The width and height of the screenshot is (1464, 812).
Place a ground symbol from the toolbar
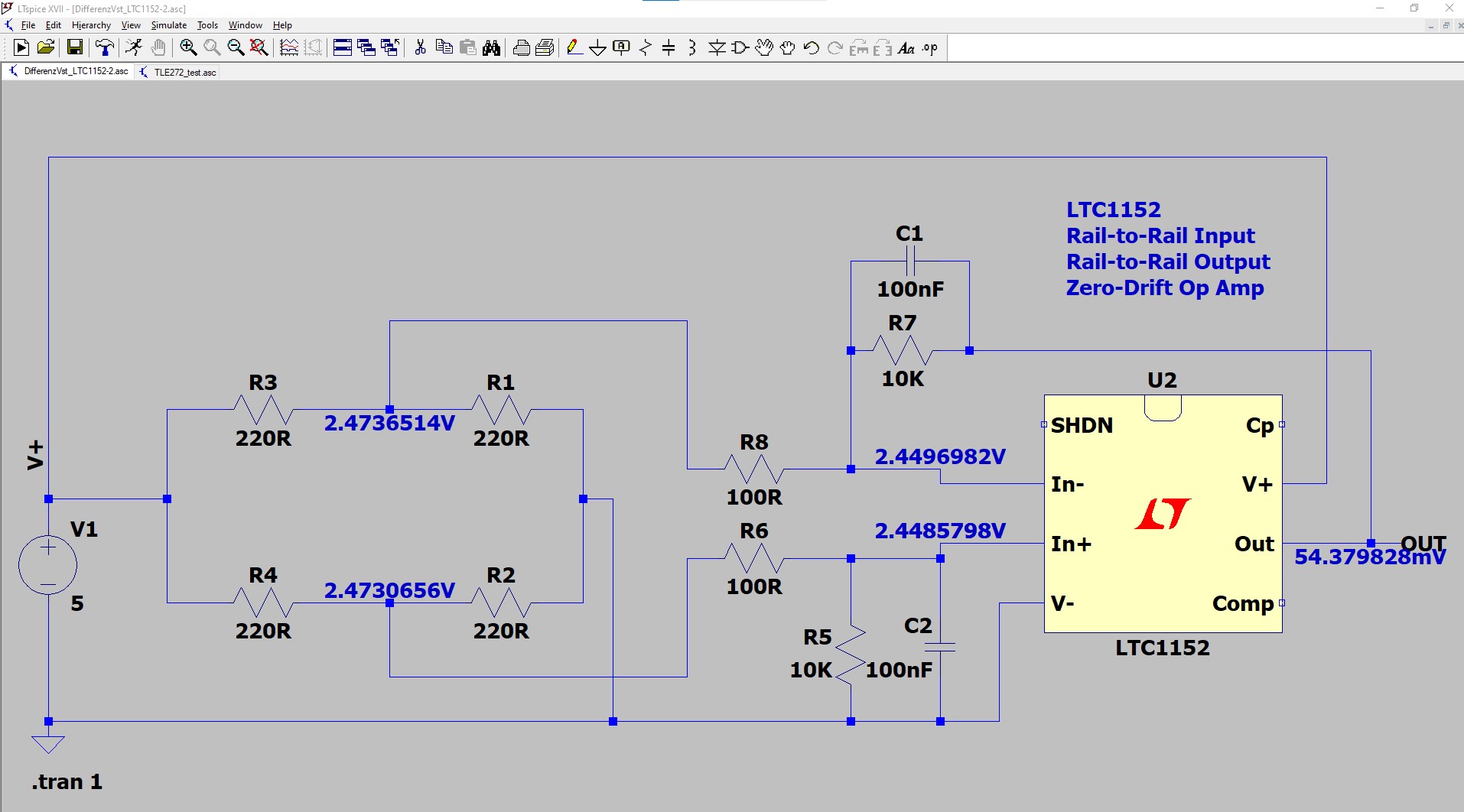[597, 48]
